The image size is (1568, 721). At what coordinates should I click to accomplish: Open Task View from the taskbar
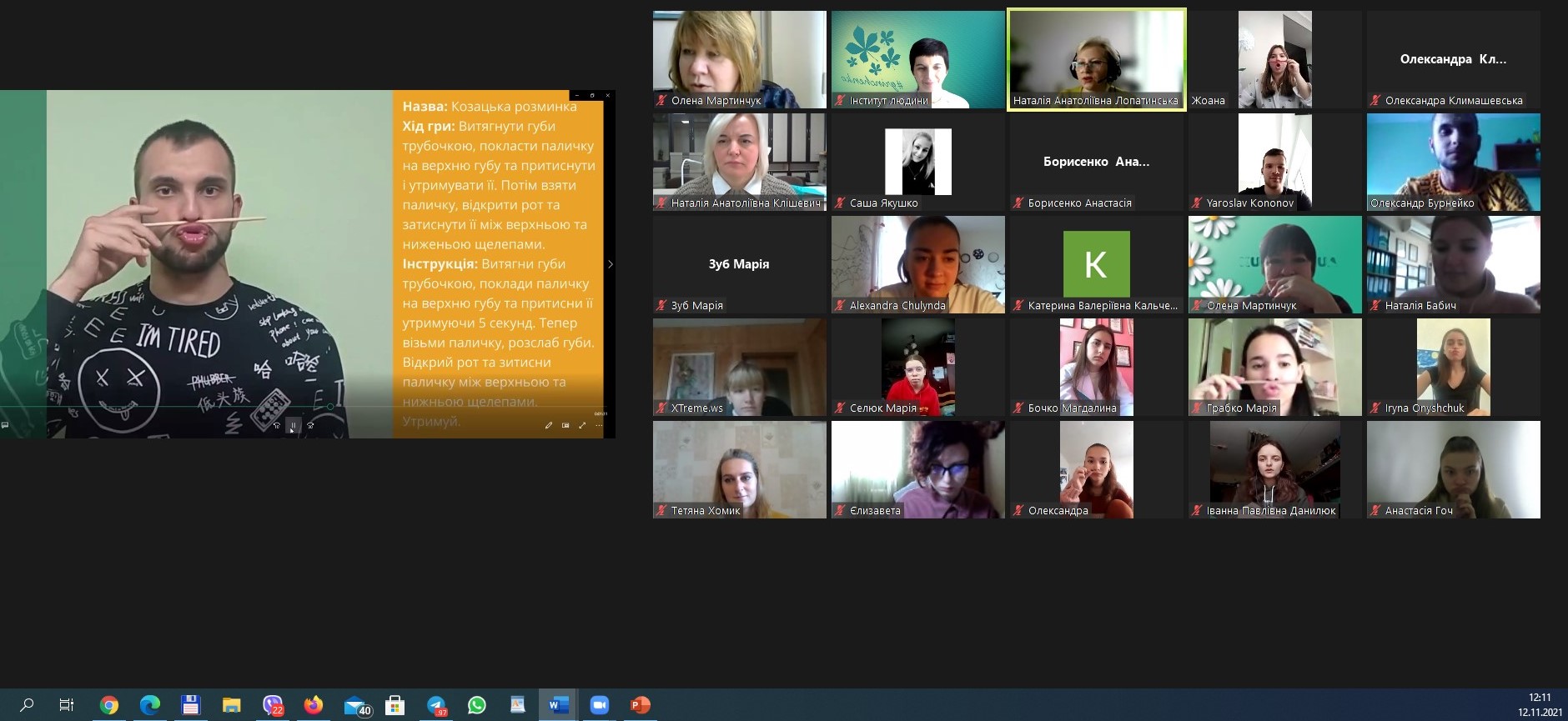click(67, 705)
